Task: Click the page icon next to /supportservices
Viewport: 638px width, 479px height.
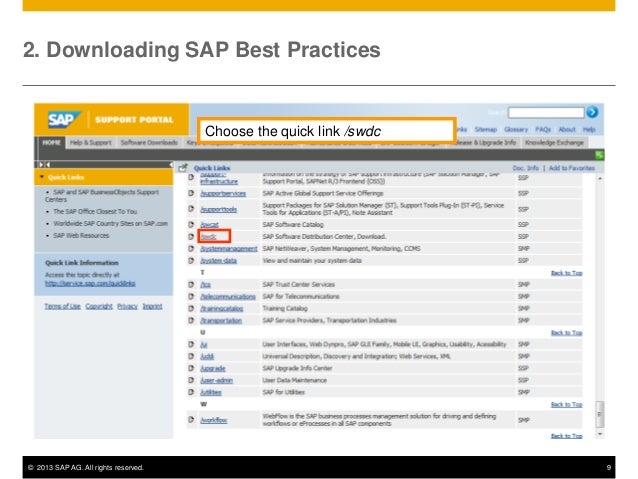Action: click(191, 193)
